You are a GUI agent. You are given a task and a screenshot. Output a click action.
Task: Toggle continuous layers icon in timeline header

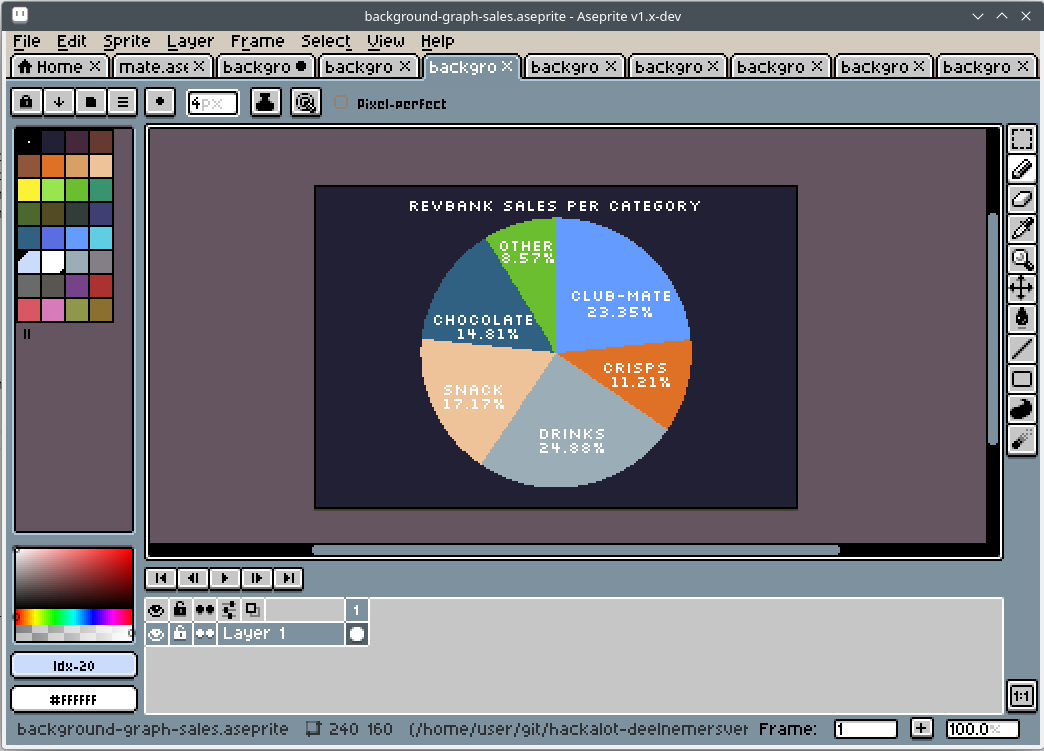click(205, 610)
